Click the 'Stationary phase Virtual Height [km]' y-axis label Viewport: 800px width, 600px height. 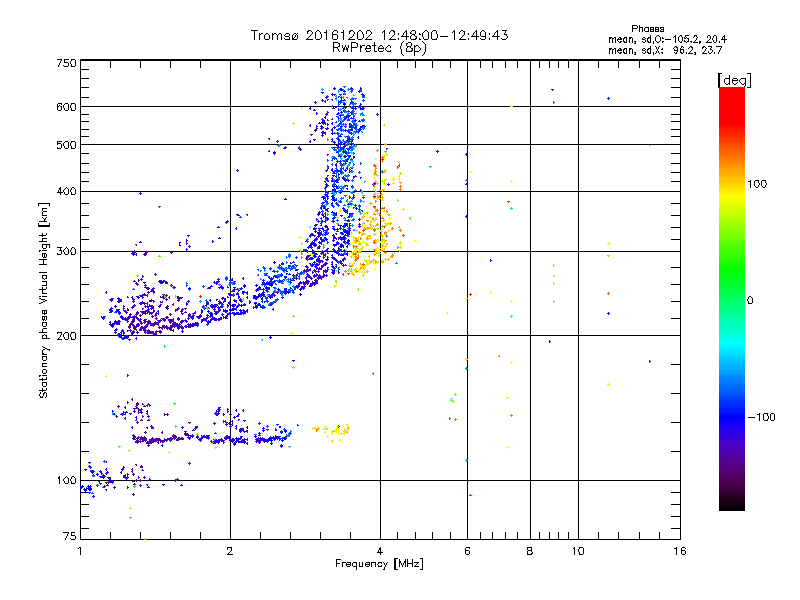(x=44, y=300)
